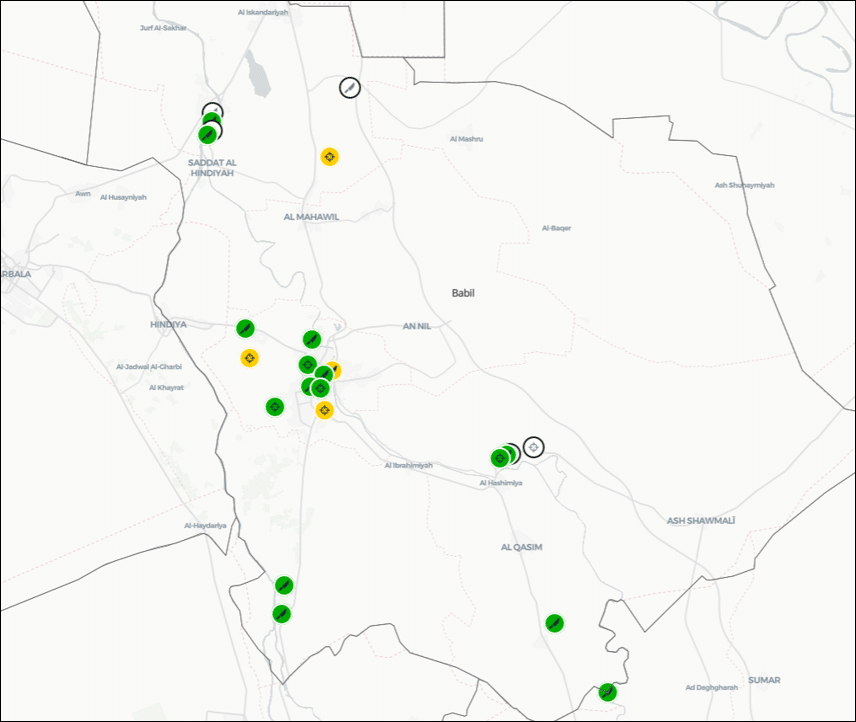The width and height of the screenshot is (856, 722).
Task: Click the white knife marker south of Al Iskandariyah
Action: point(348,87)
